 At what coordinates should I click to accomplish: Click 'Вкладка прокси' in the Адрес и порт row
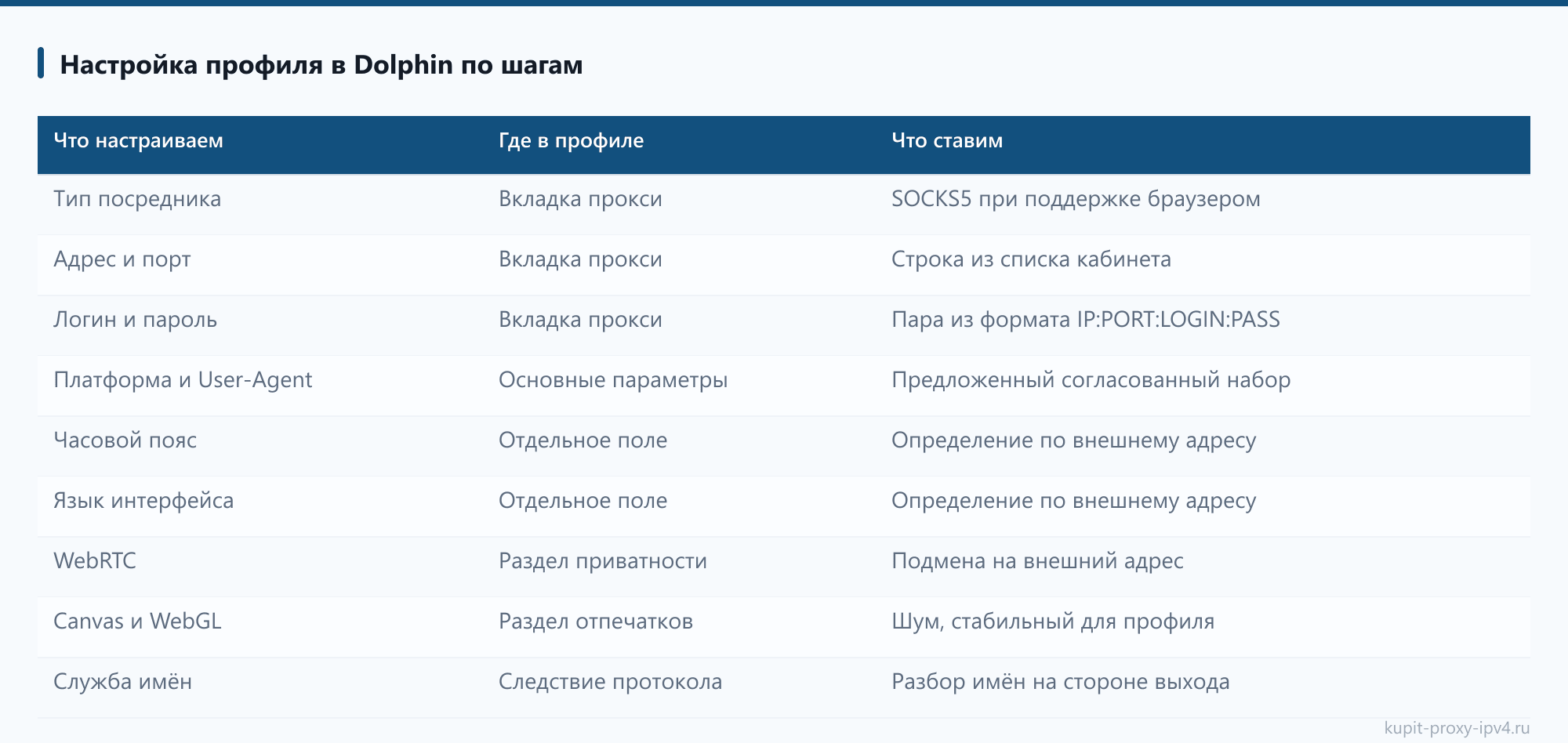click(580, 259)
